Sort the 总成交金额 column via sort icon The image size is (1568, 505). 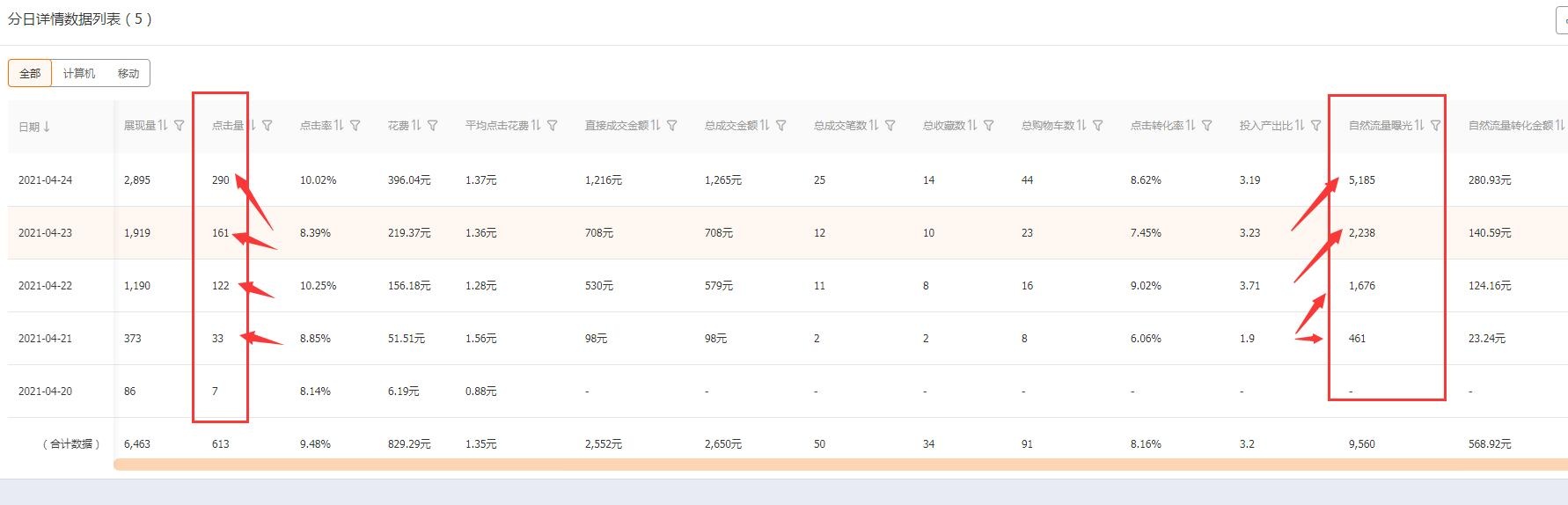pos(765,126)
